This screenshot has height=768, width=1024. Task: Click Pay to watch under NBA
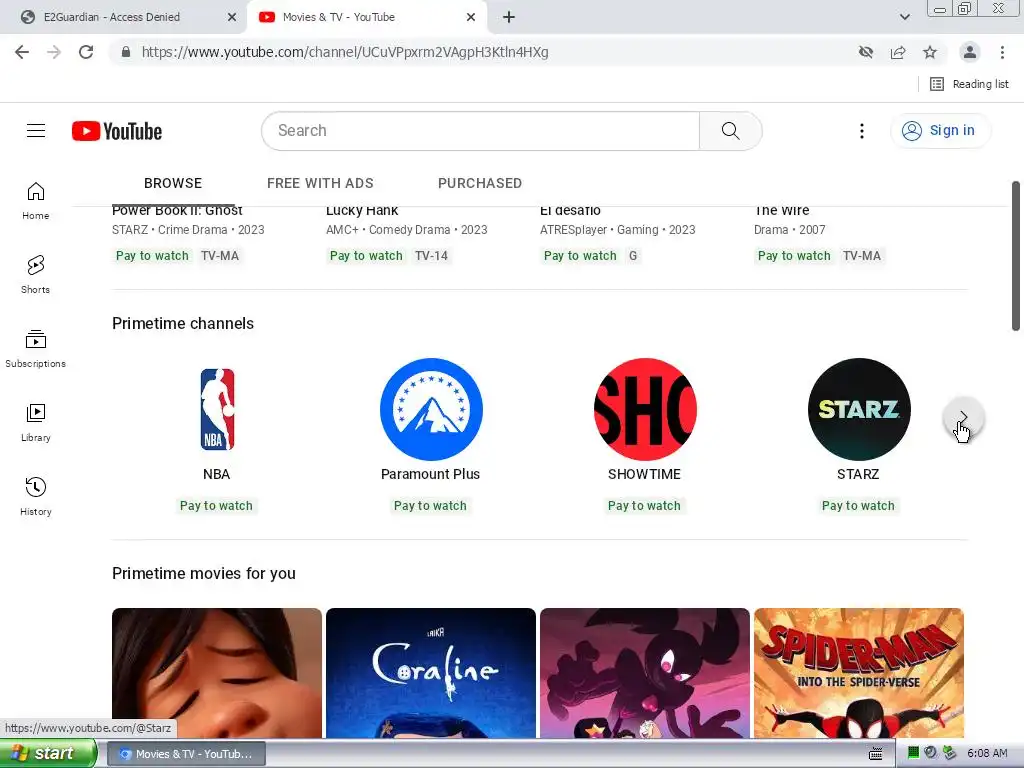click(x=216, y=505)
